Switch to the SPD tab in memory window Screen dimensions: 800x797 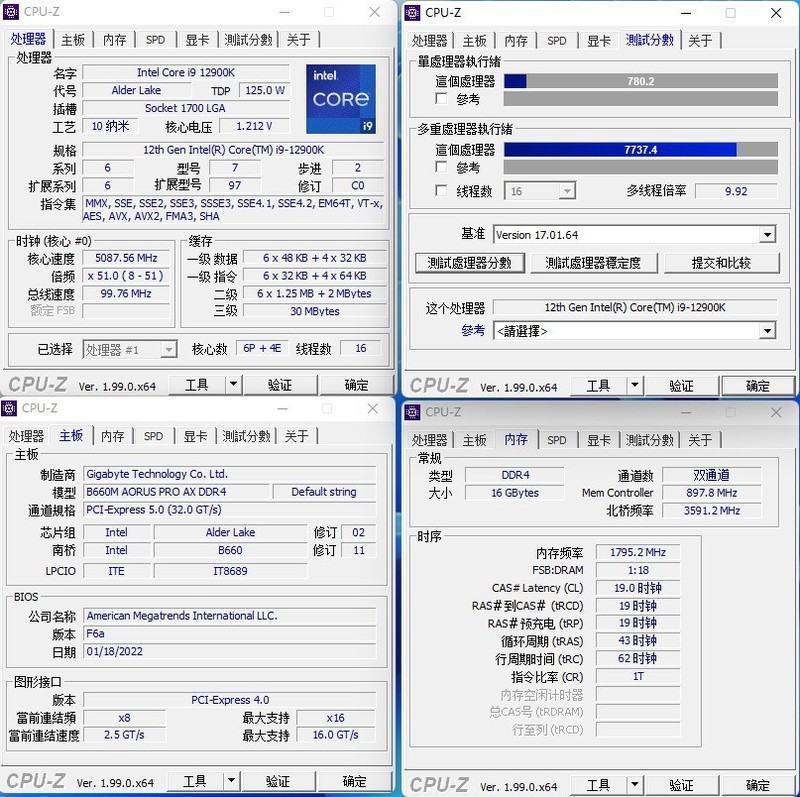pos(557,439)
